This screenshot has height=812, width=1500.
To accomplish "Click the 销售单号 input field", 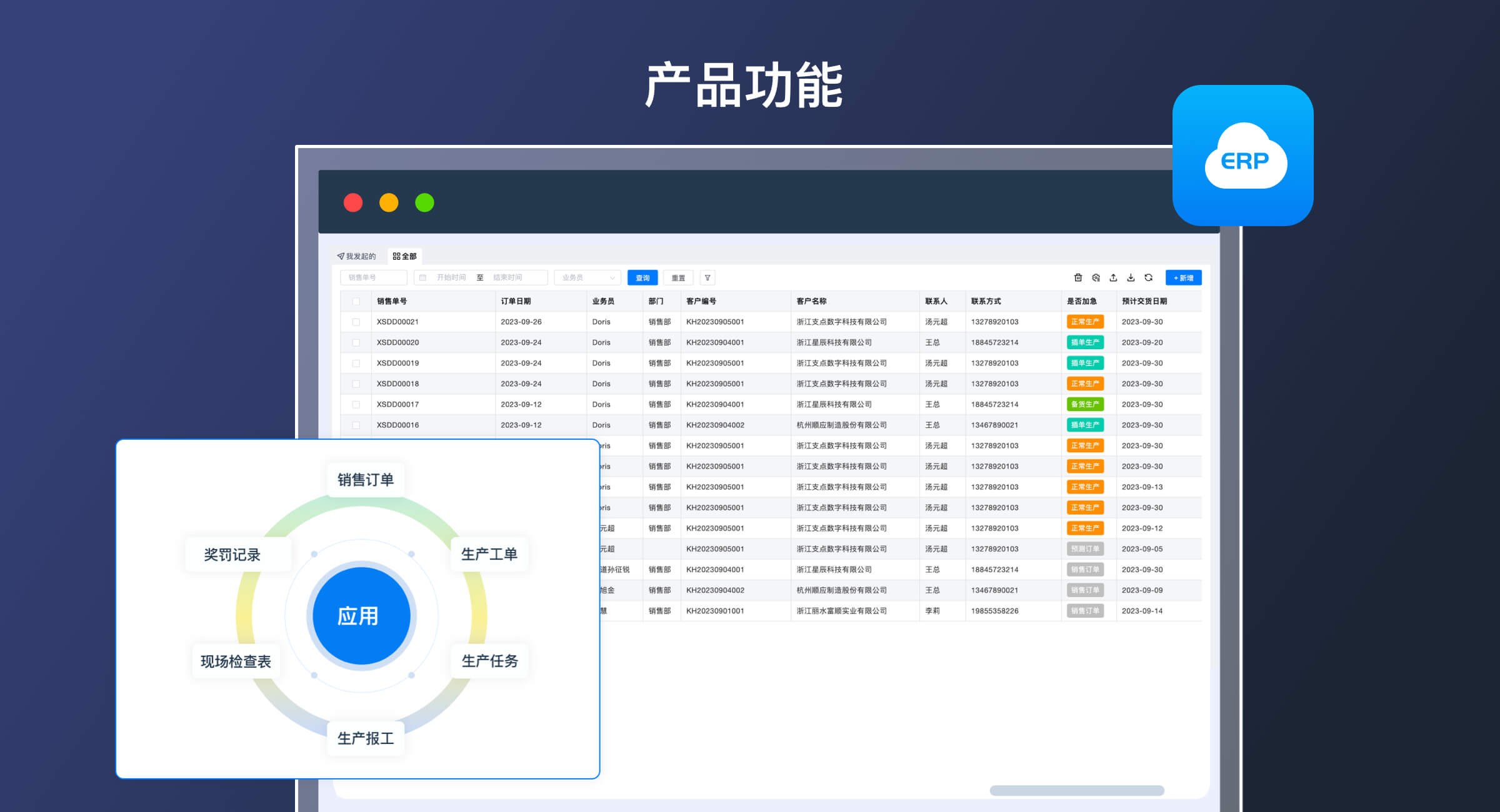I will tap(372, 277).
